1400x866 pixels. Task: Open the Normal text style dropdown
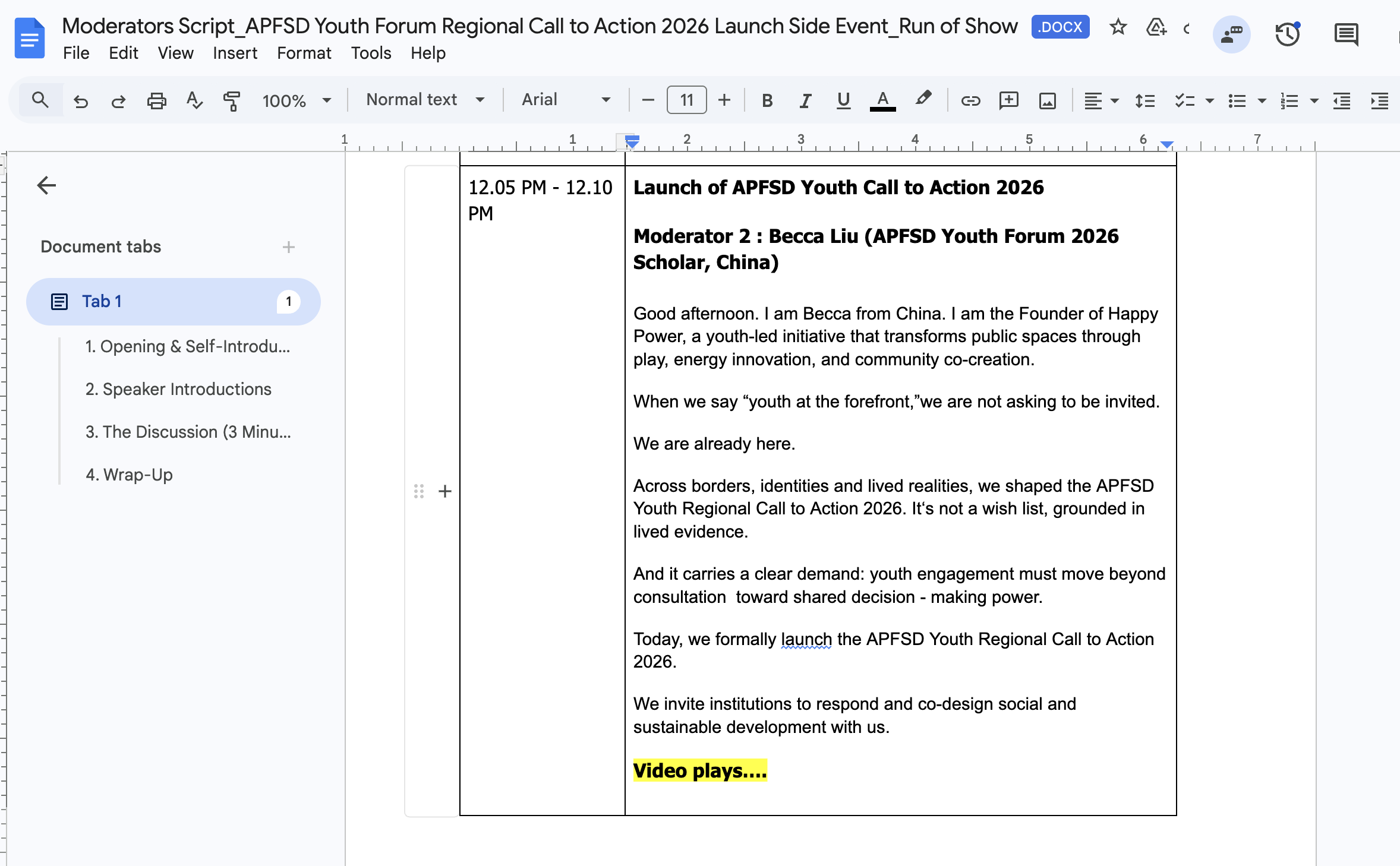click(x=425, y=100)
